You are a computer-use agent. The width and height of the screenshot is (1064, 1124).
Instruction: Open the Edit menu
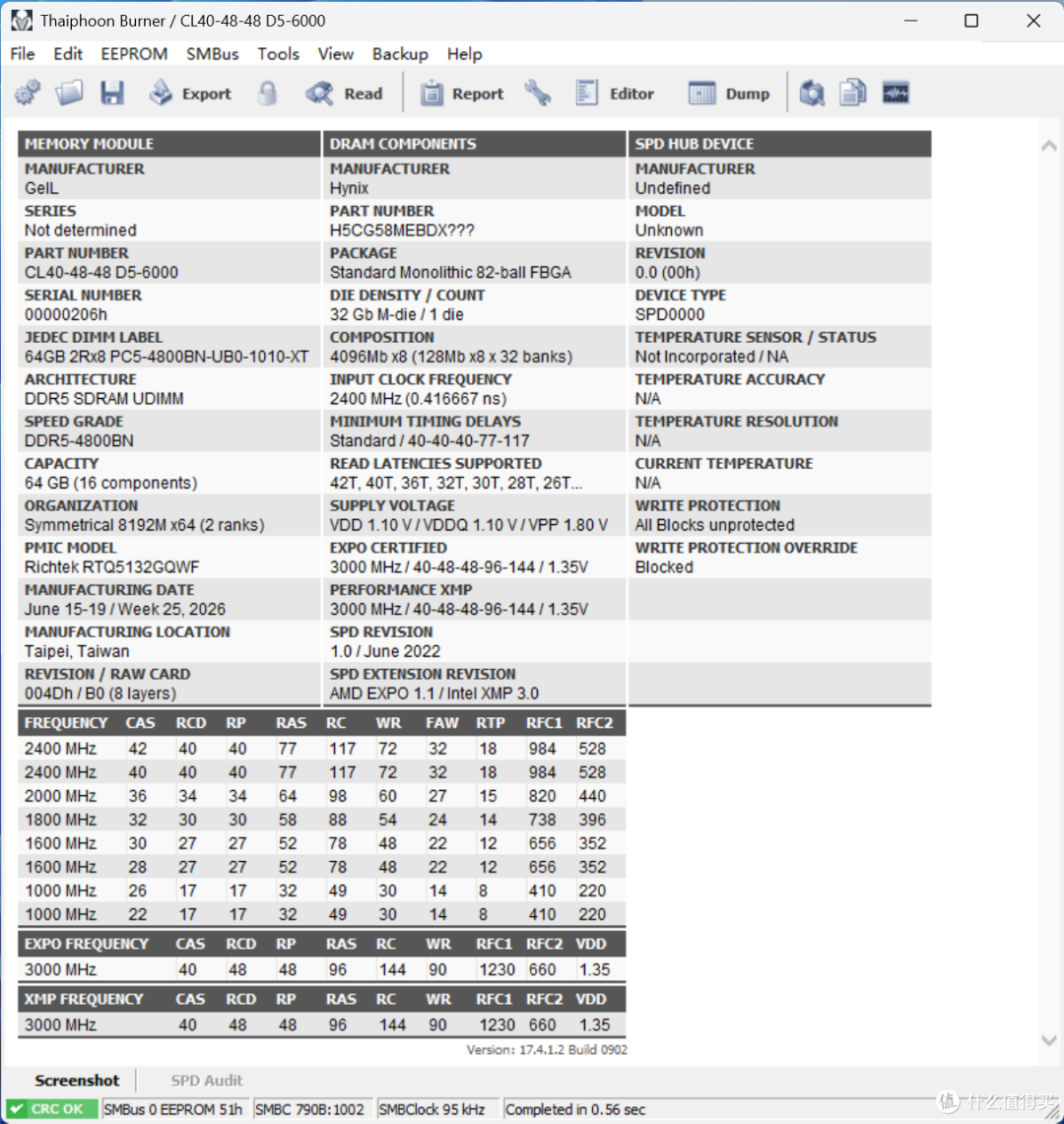tap(68, 54)
